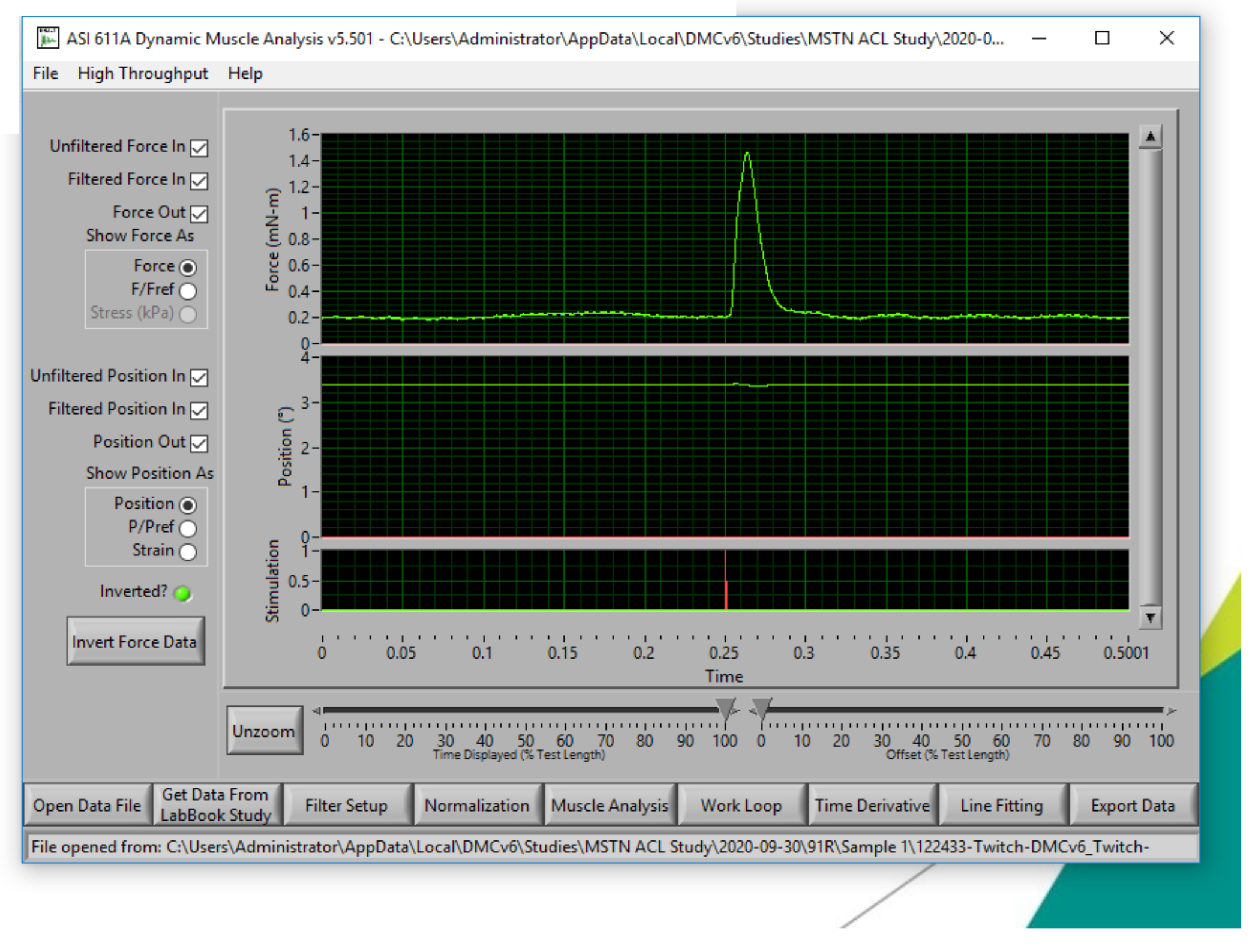Open the File menu
1258x952 pixels.
click(46, 73)
